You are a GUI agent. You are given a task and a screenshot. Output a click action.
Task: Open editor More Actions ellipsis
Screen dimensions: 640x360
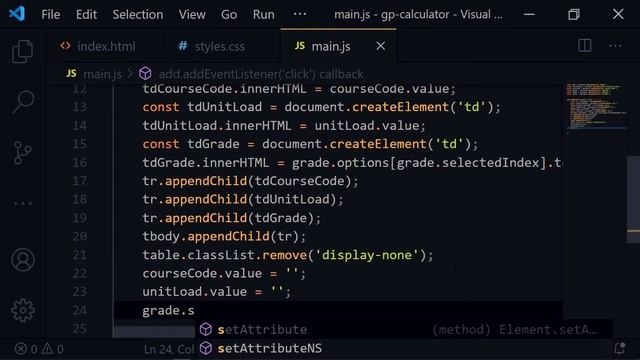pyautogui.click(x=615, y=45)
